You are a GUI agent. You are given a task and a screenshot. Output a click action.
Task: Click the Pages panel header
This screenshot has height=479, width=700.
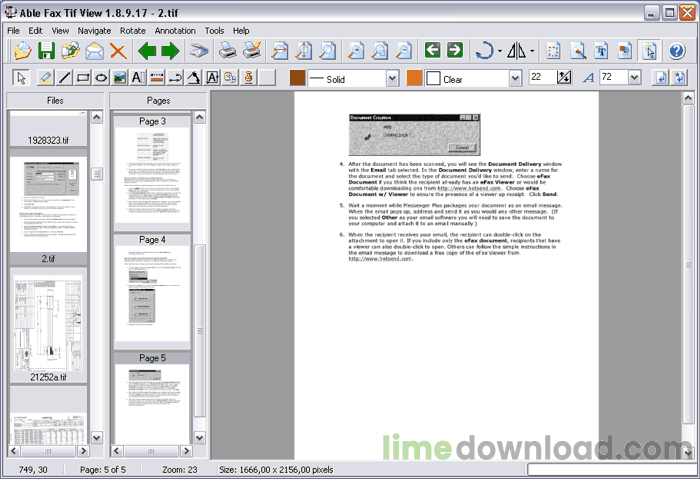[158, 101]
